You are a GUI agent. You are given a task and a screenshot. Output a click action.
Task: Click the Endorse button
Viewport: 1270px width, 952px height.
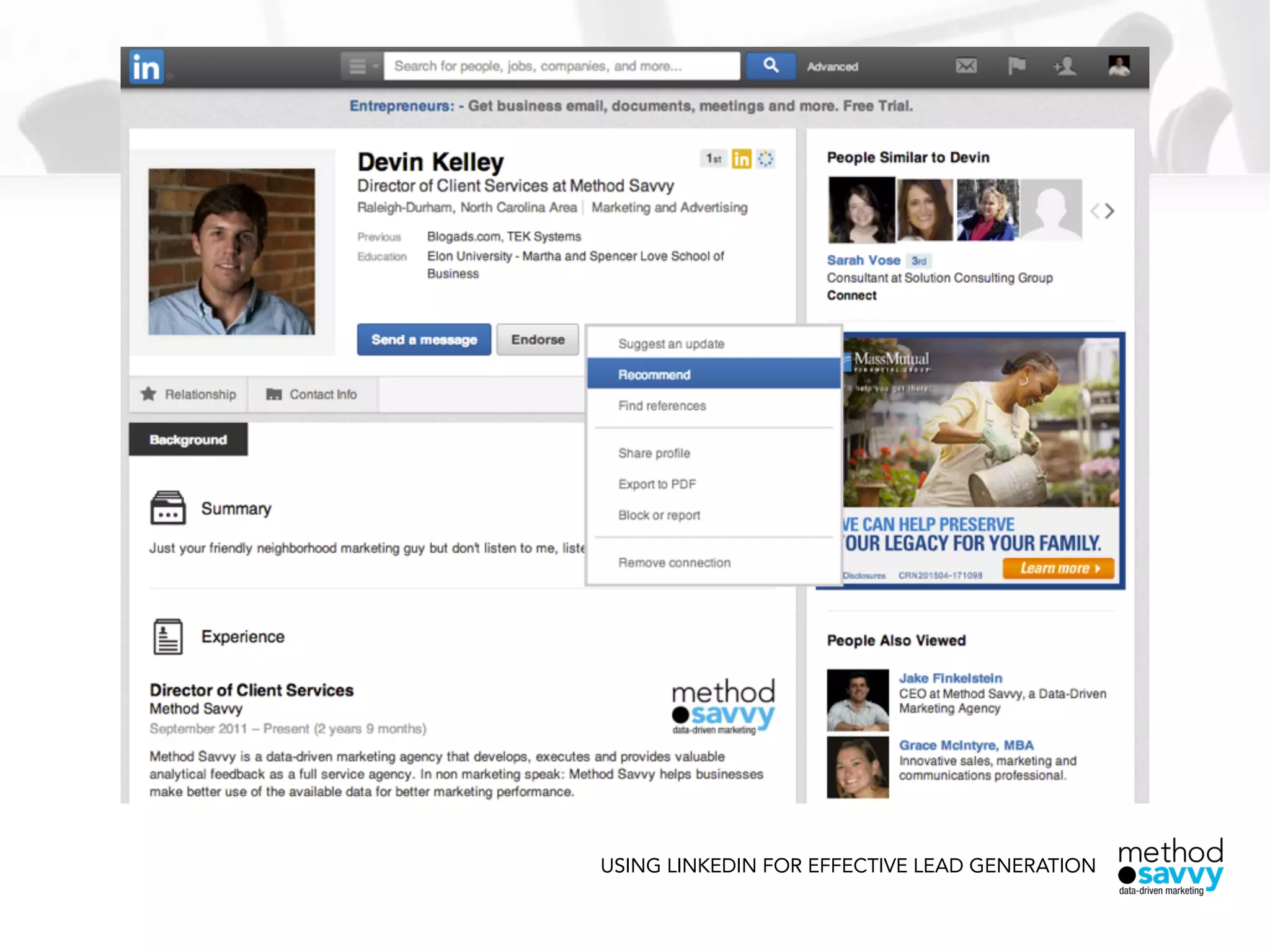point(538,340)
